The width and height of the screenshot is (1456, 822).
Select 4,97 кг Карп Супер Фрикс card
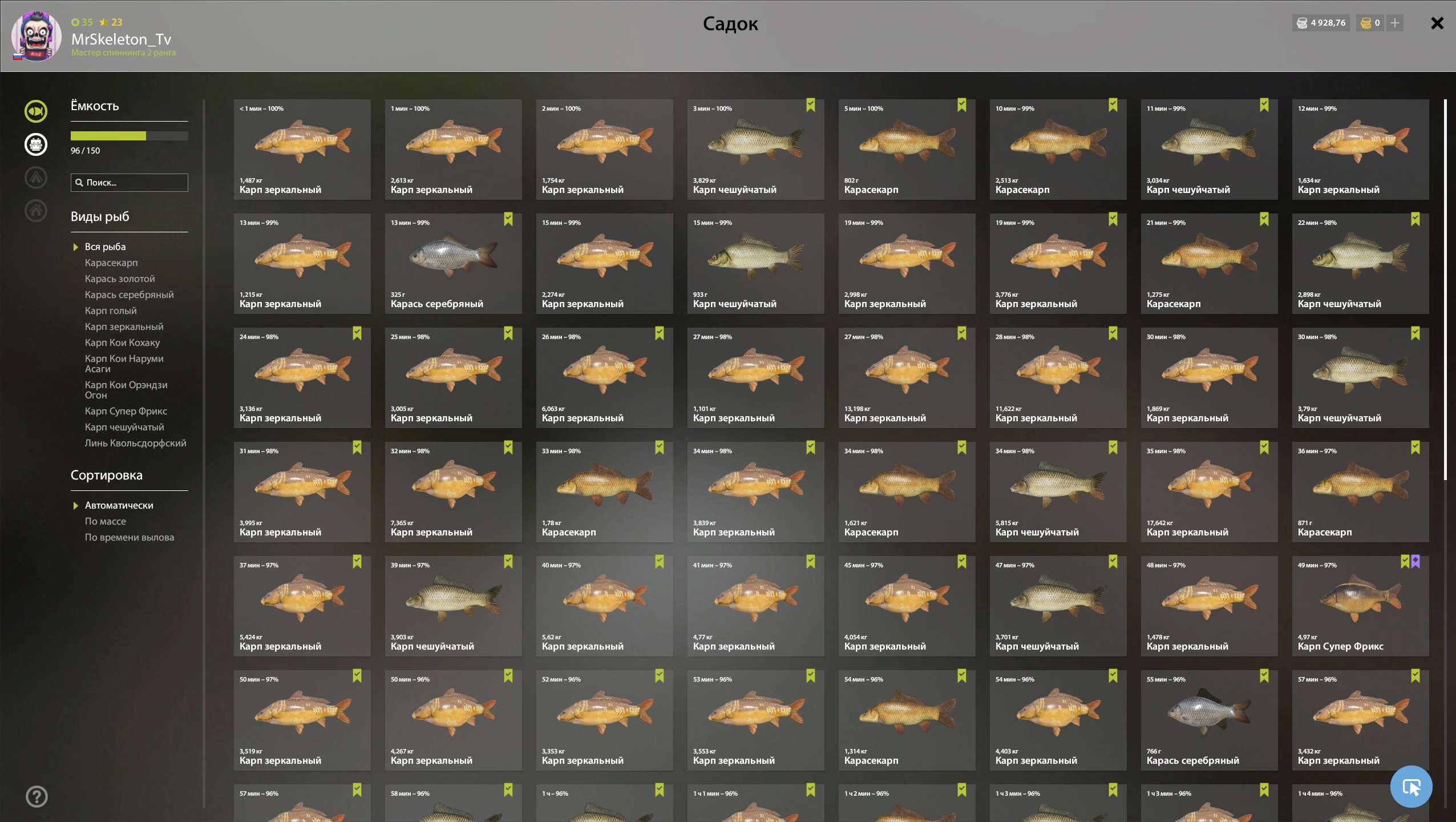[x=1361, y=606]
